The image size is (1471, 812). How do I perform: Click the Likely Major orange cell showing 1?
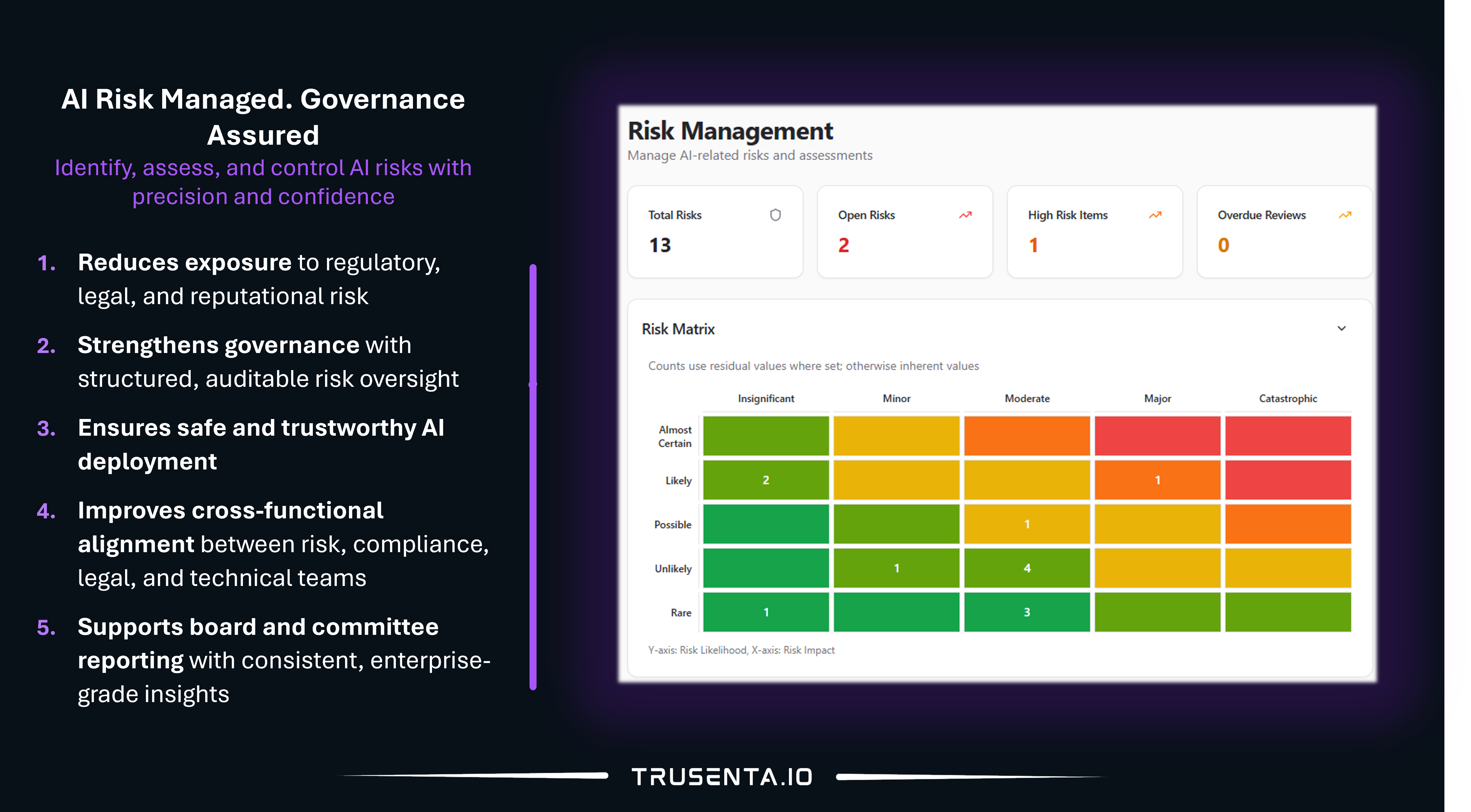[x=1157, y=479]
